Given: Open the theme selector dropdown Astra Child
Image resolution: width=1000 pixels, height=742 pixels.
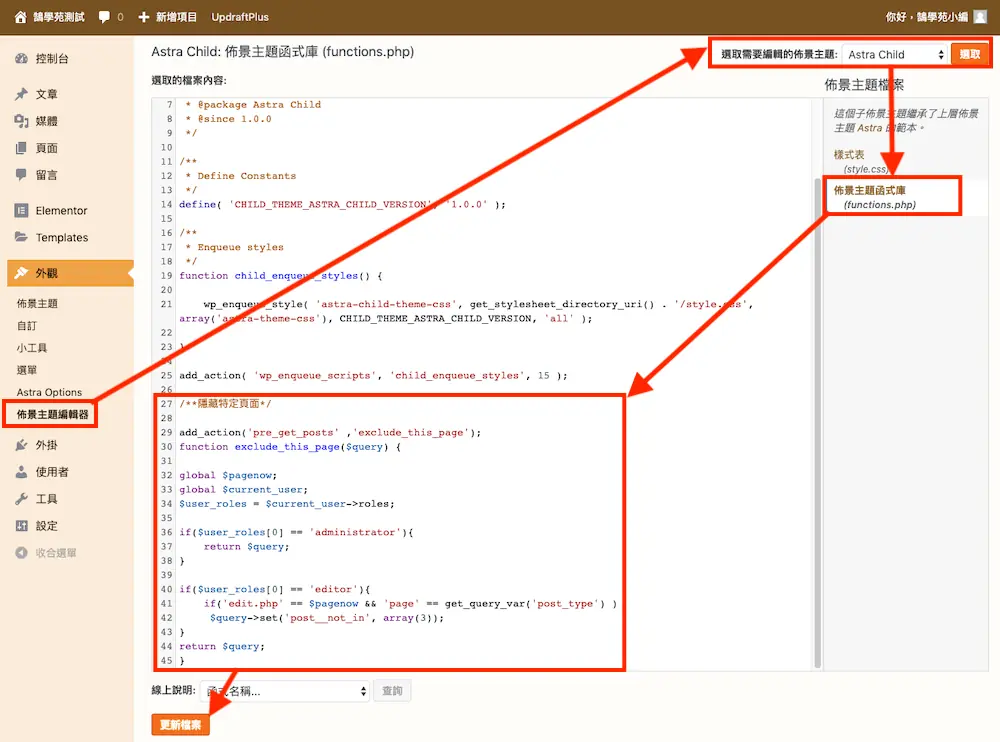Looking at the screenshot, I should point(894,55).
